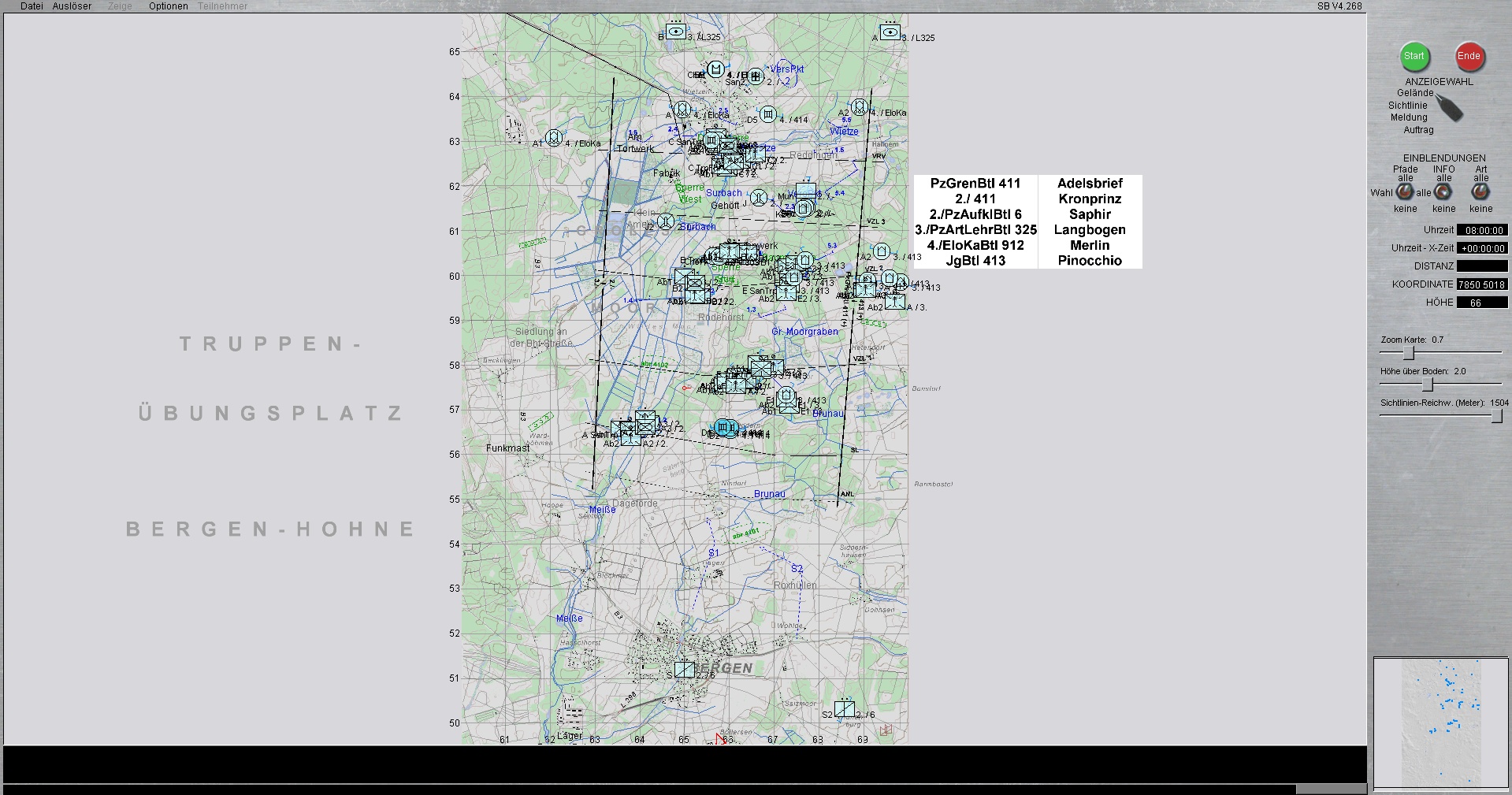Select the A2 4./EloKa unit symbol
The image size is (1512, 795).
860,107
